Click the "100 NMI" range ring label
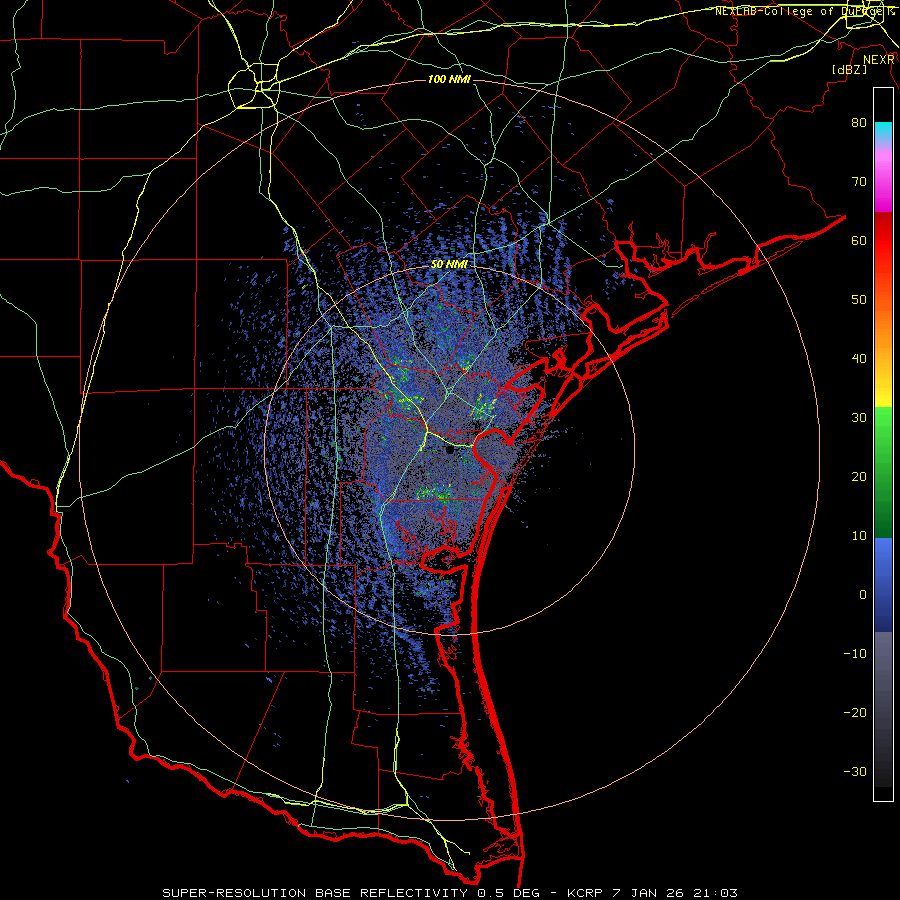 (x=449, y=79)
